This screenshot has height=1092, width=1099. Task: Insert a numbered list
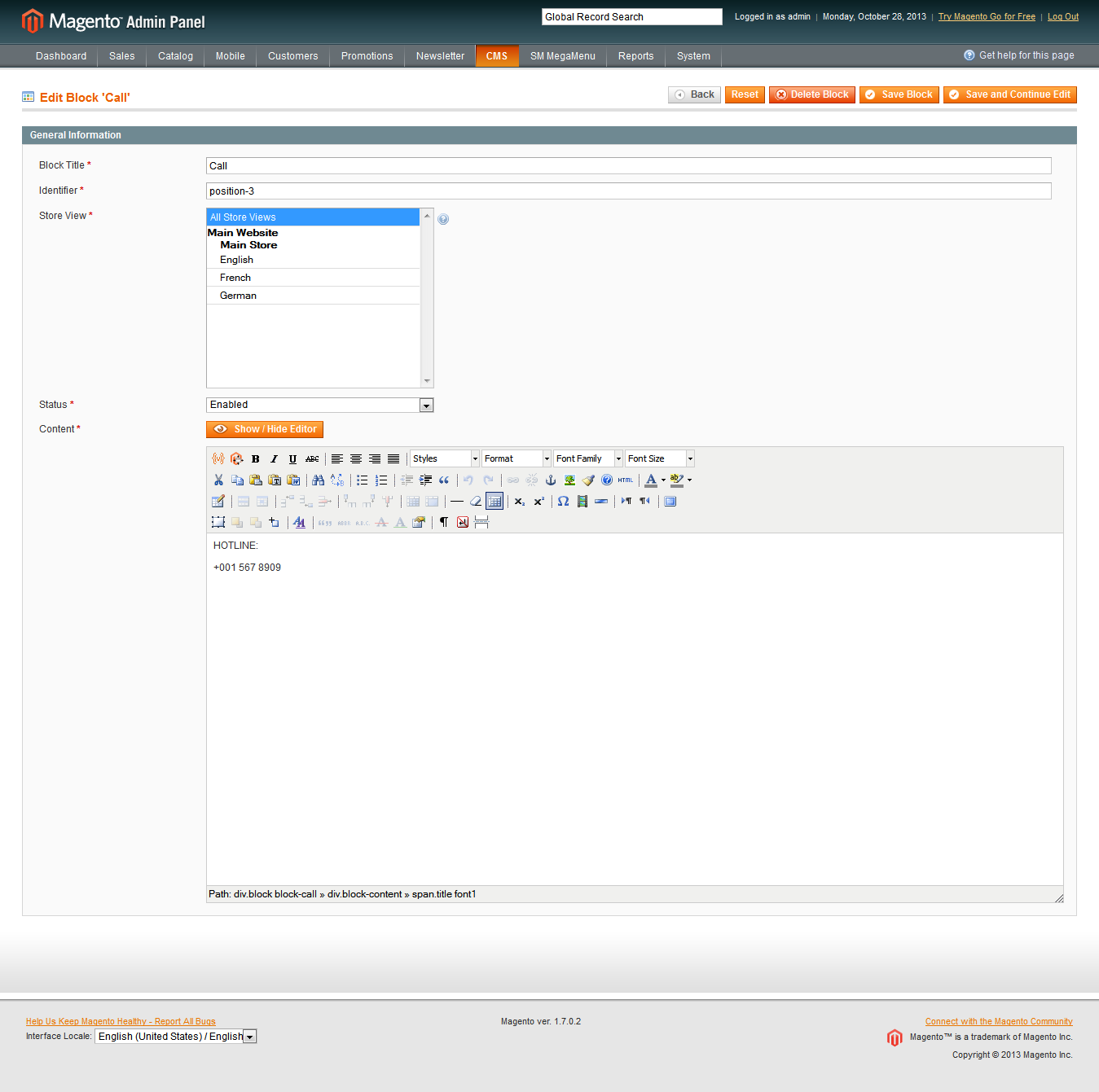tap(381, 480)
